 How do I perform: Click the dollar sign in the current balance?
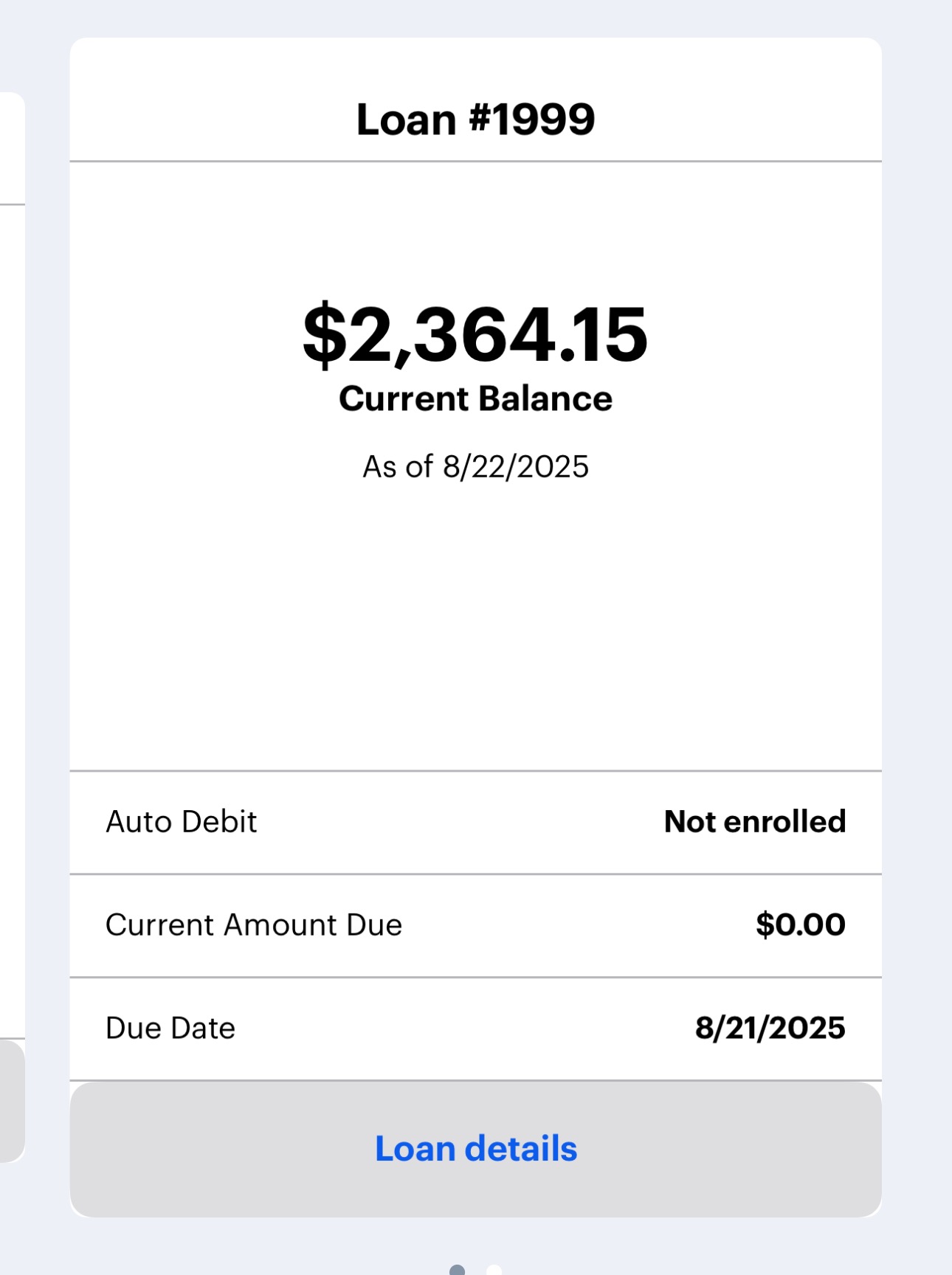coord(323,335)
